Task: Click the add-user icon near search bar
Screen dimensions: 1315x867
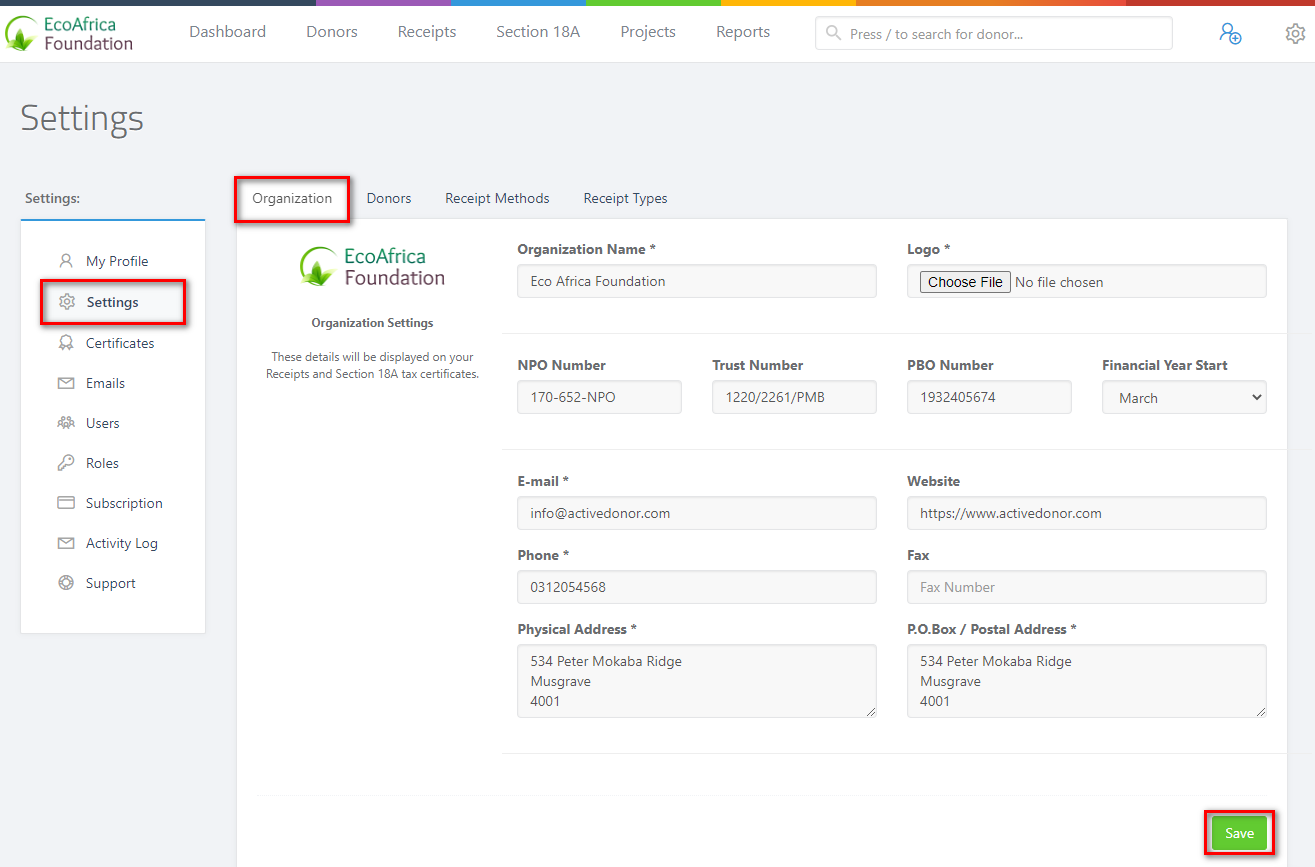Action: tap(1230, 33)
